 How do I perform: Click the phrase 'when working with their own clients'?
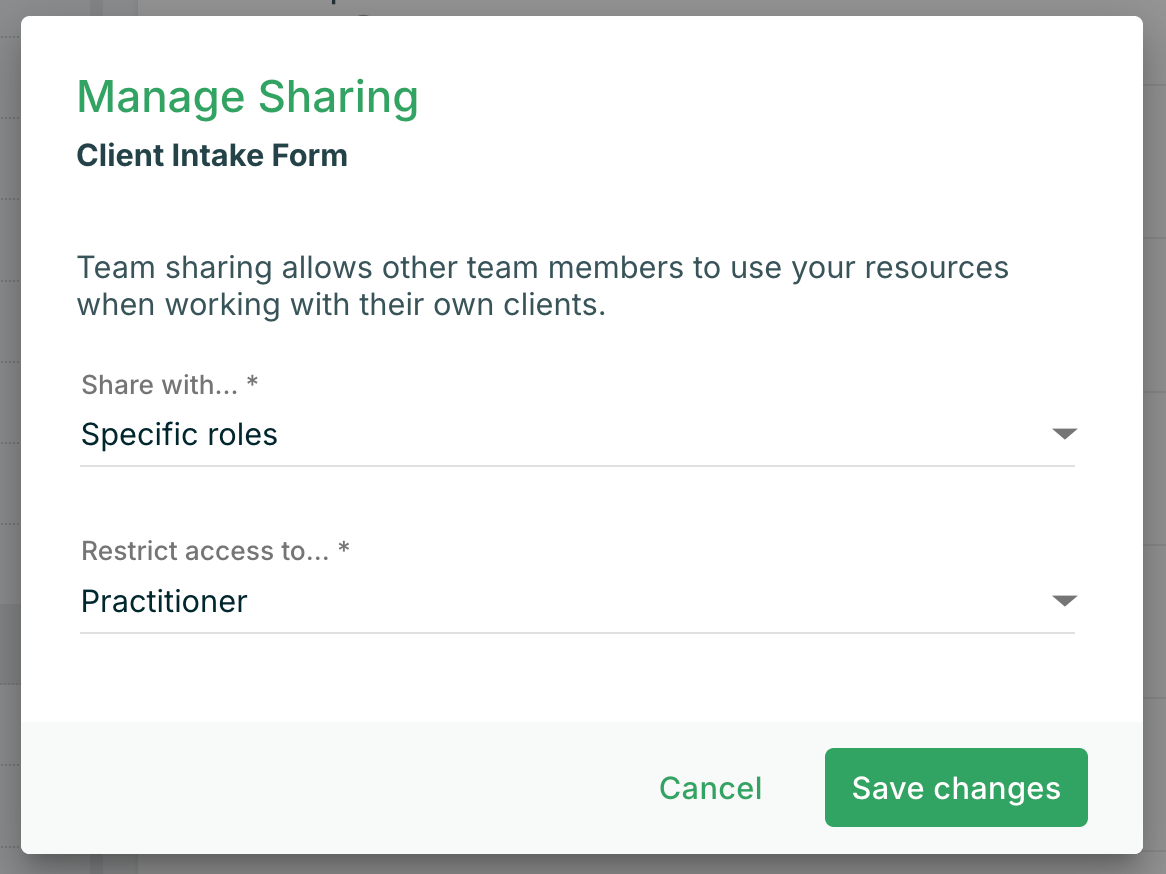click(x=340, y=305)
